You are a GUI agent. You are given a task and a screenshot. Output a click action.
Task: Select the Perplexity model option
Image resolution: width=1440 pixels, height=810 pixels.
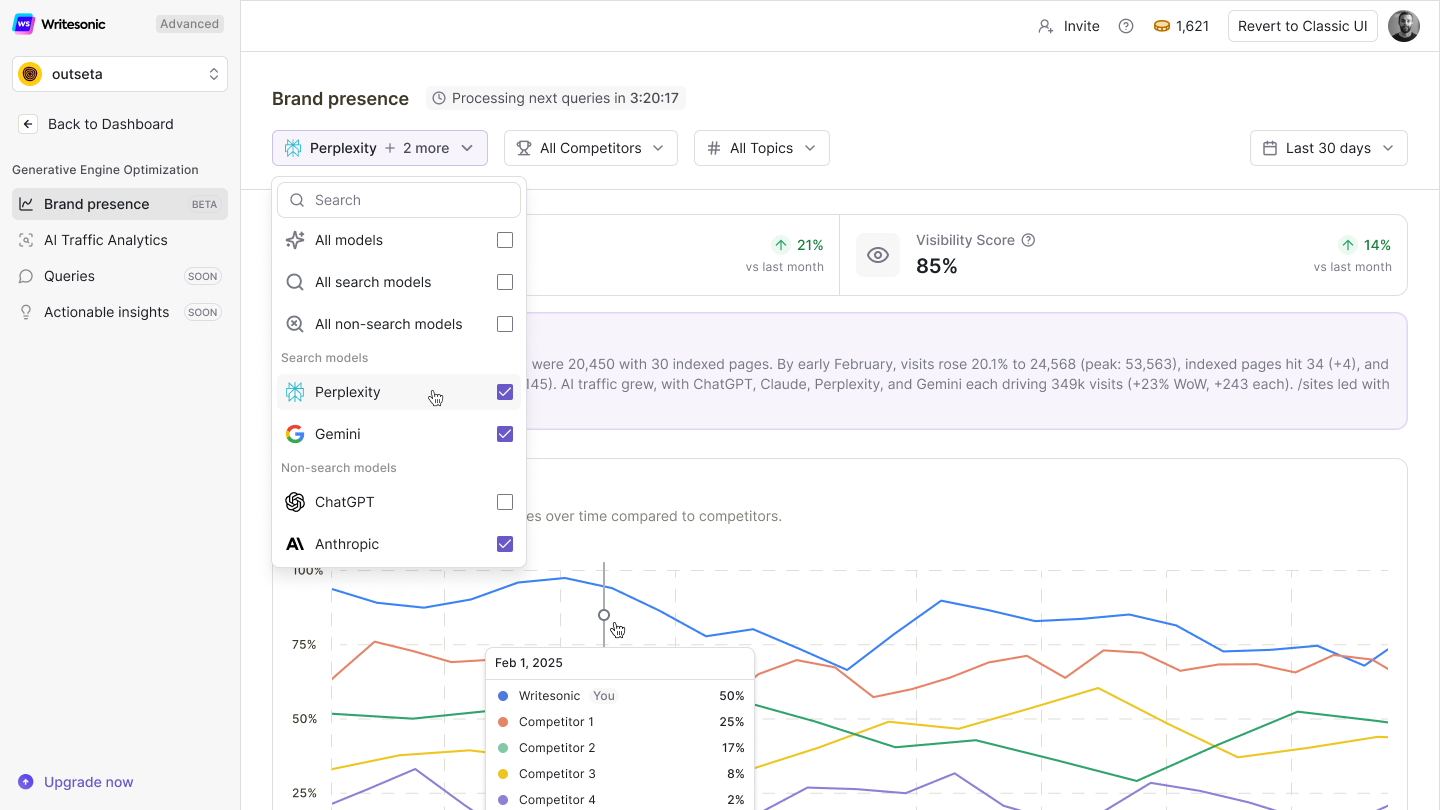click(x=399, y=392)
